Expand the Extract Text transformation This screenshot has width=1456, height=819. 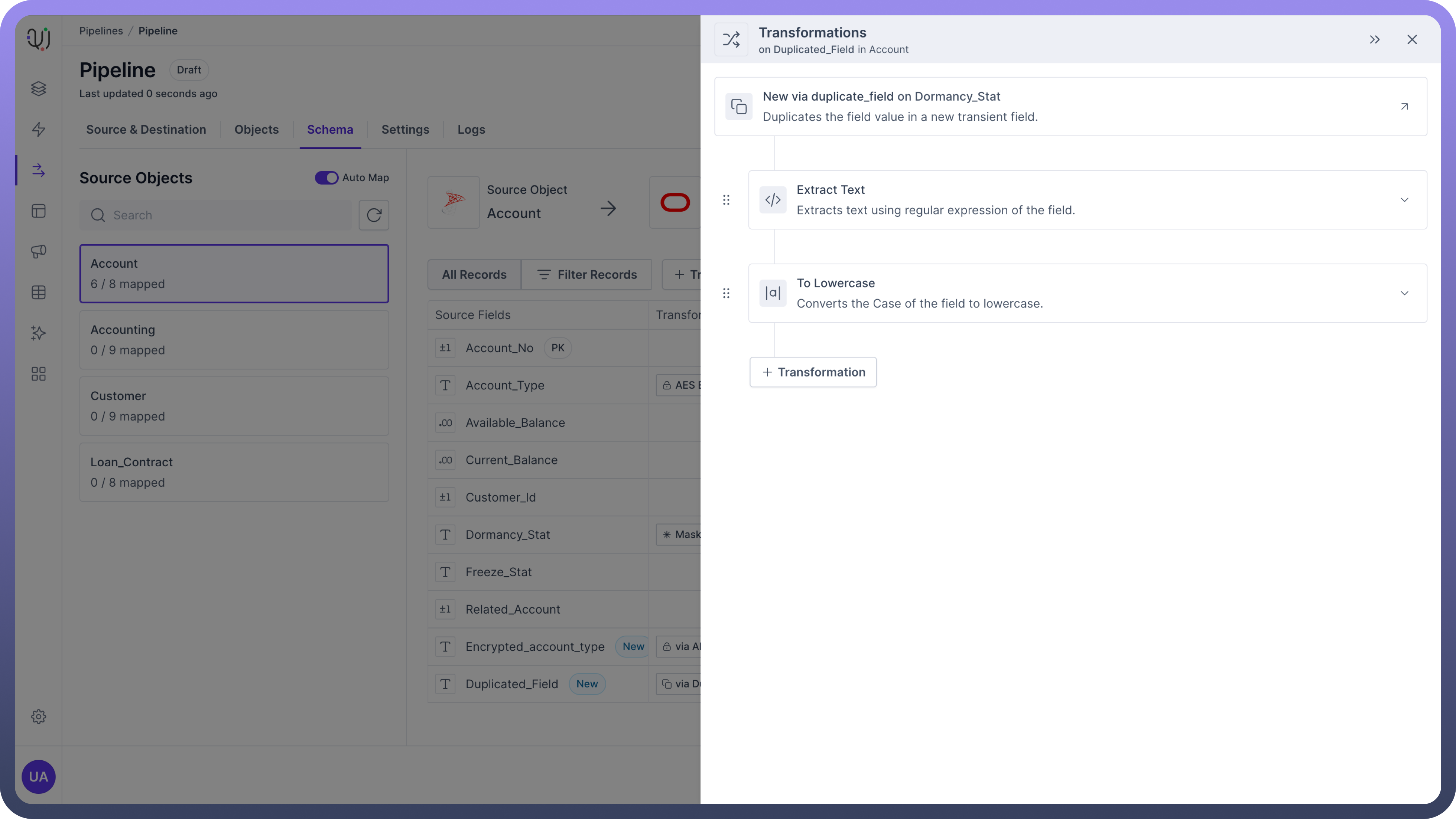[1404, 200]
